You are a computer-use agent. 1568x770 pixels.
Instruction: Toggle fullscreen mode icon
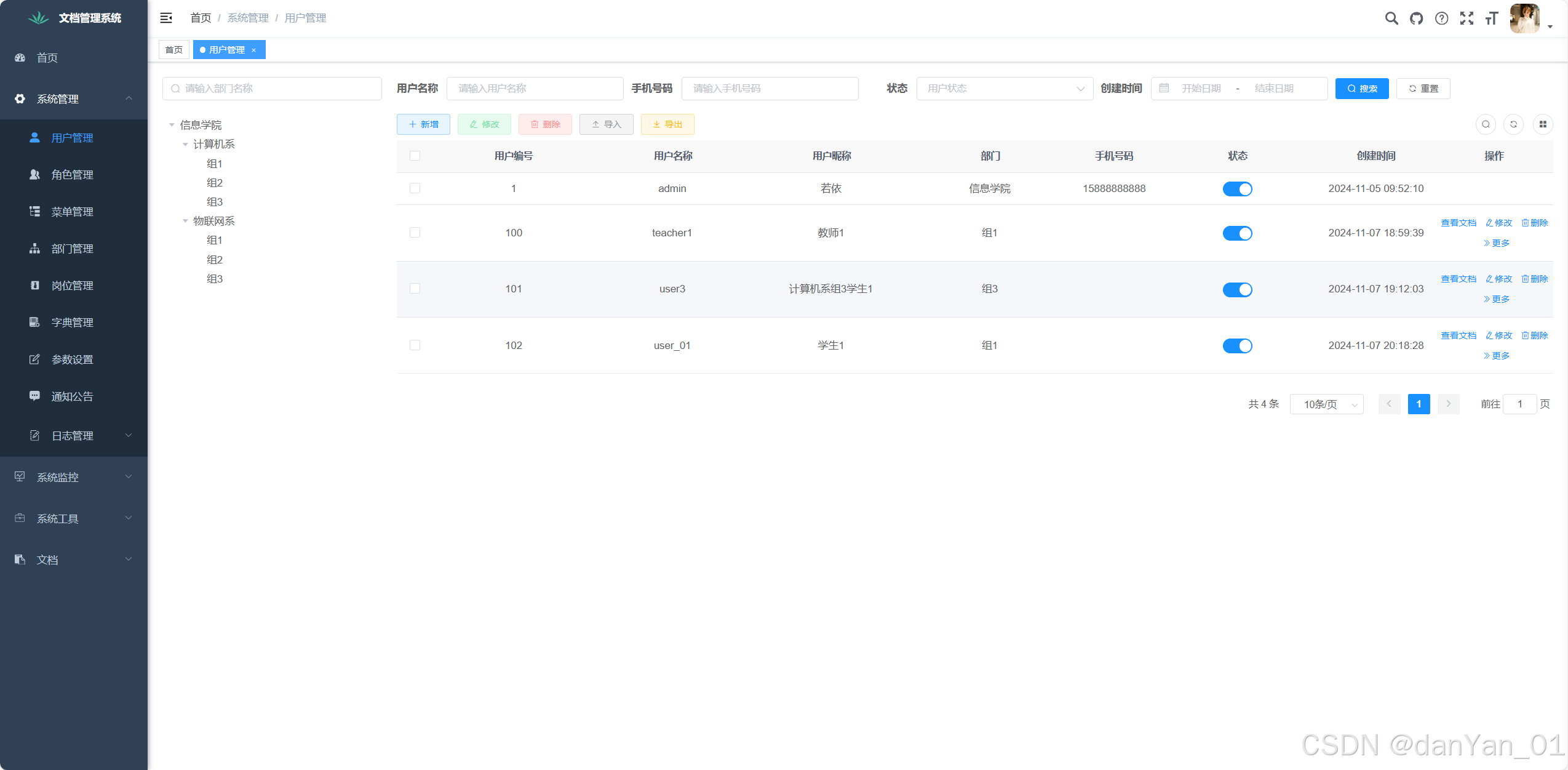pyautogui.click(x=1467, y=18)
